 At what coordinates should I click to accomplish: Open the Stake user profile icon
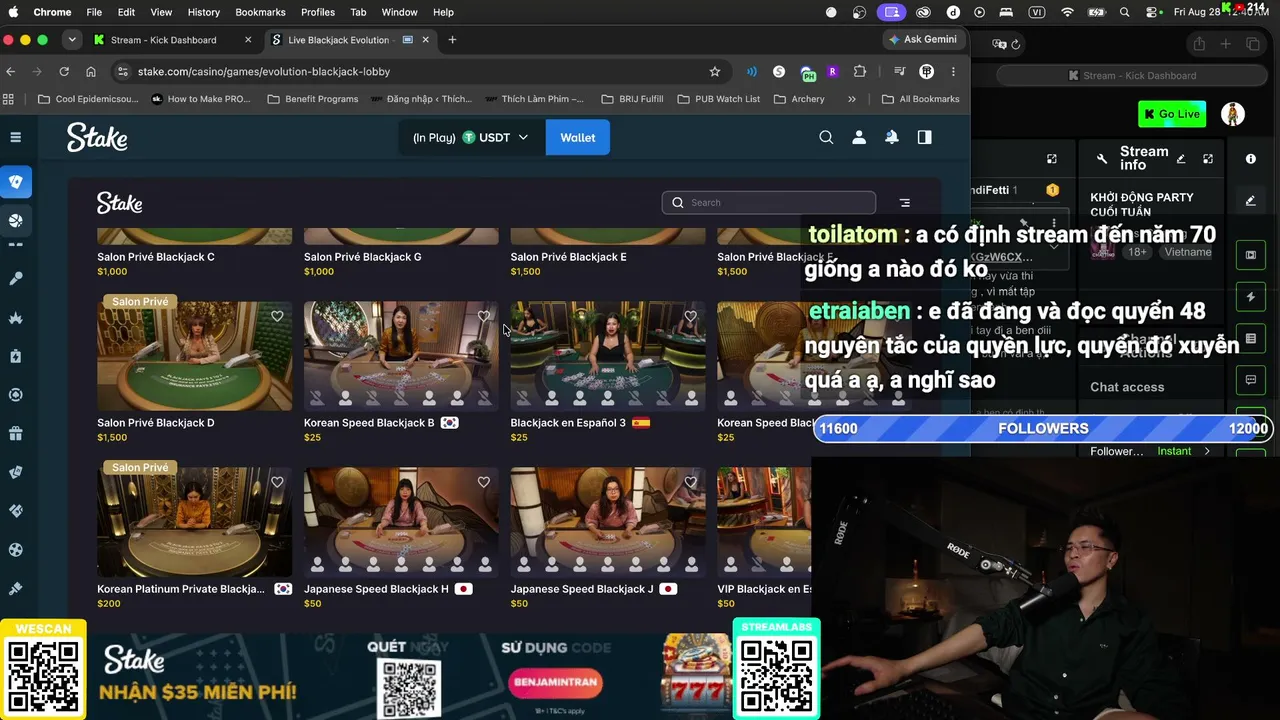coord(859,138)
